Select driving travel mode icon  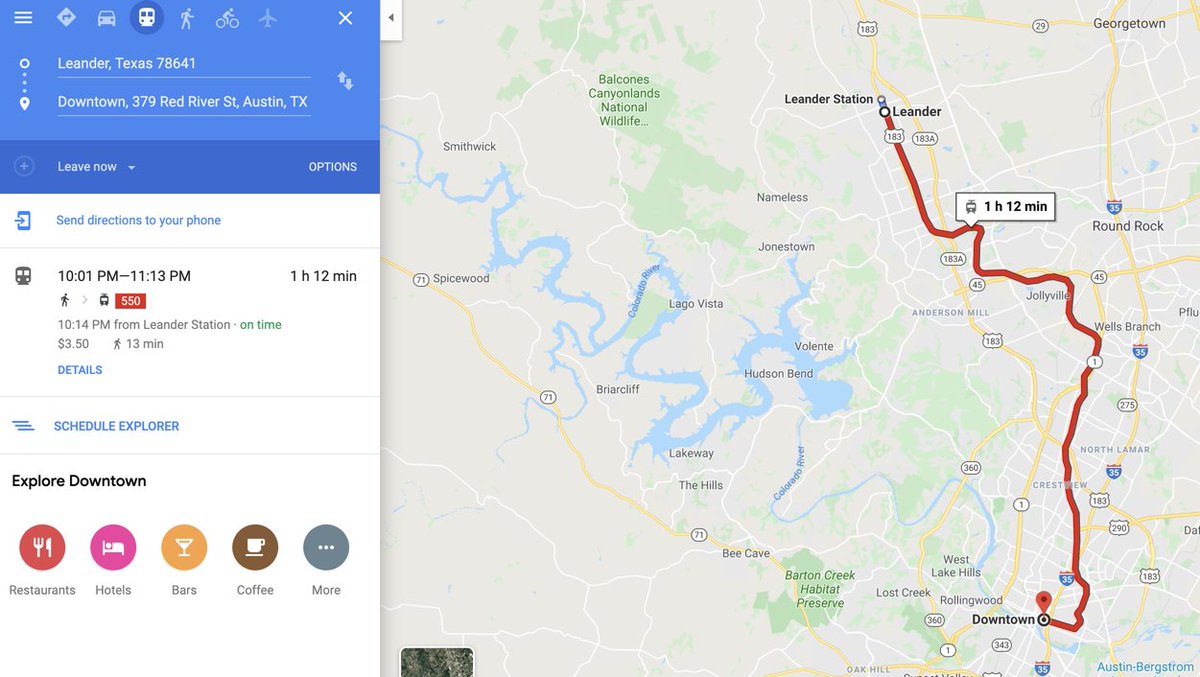pyautogui.click(x=106, y=18)
